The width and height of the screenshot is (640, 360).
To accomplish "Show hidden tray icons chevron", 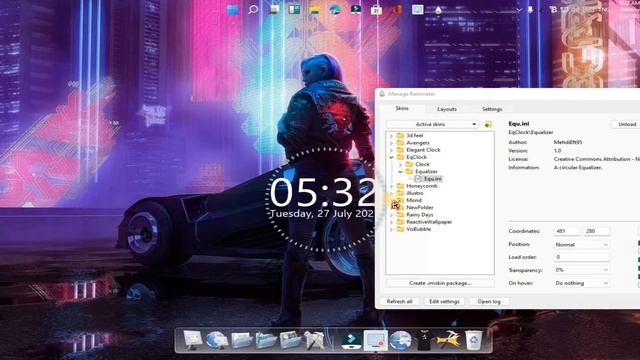I will (x=519, y=9).
